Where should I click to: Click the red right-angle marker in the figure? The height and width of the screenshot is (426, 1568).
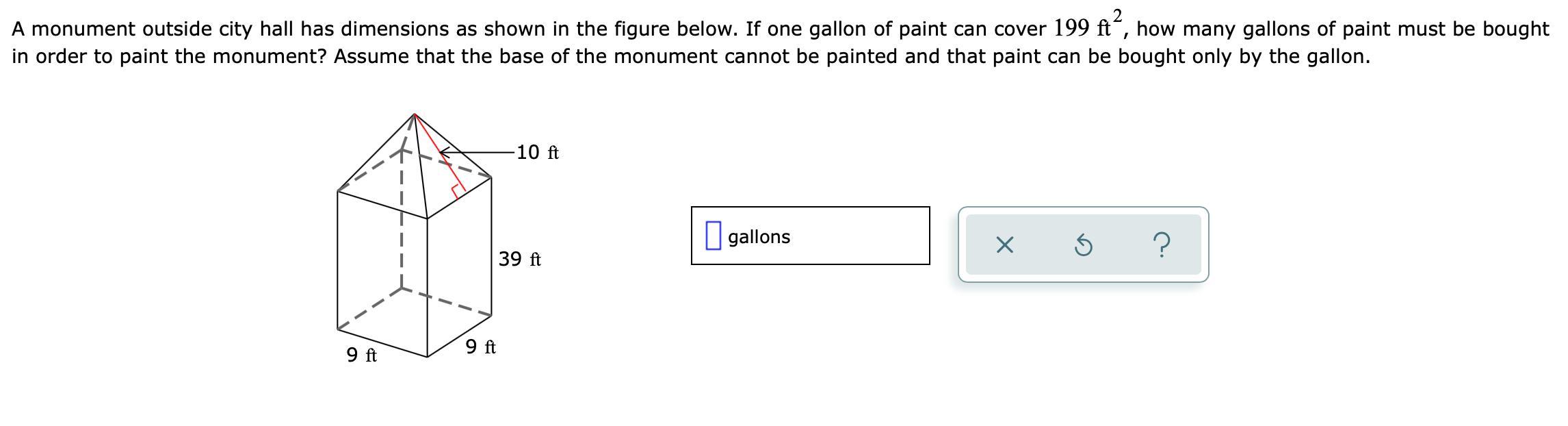point(458,191)
